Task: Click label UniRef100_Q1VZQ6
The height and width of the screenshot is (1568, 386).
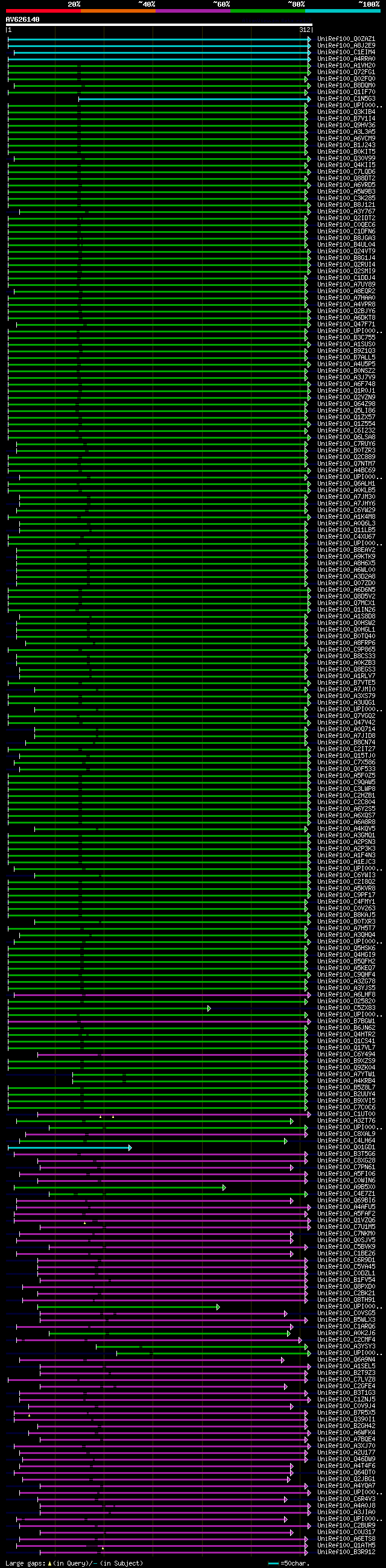Action: coord(346,1220)
